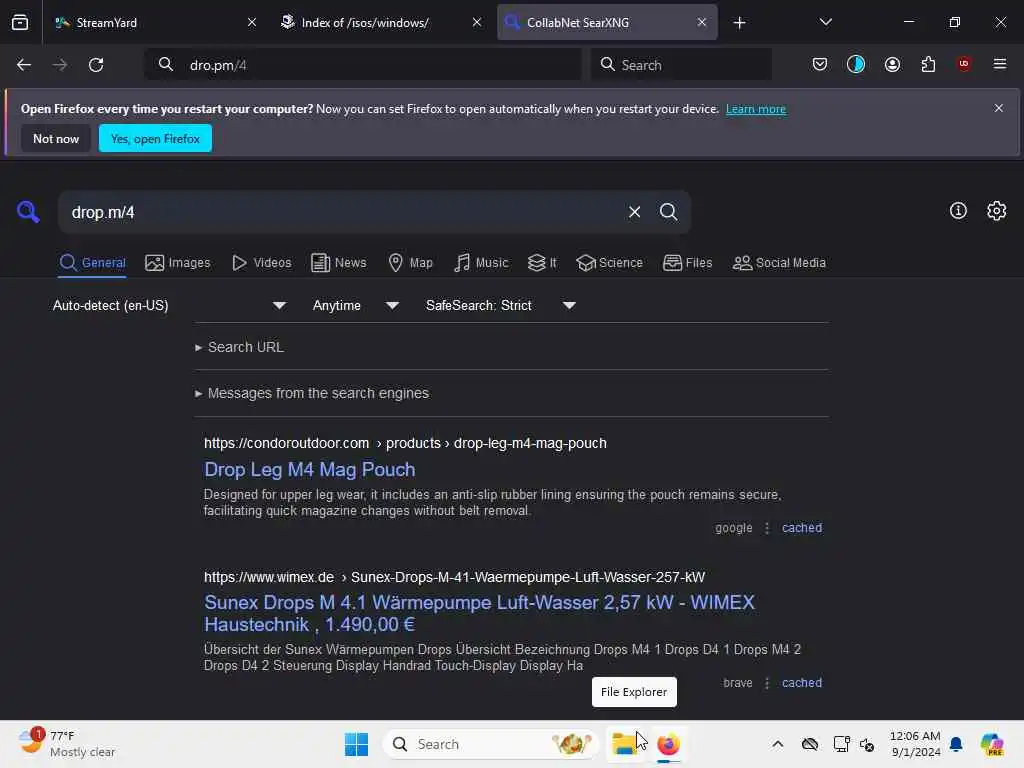
Task: Open the condoroutdoor.com result URL
Action: (405, 443)
